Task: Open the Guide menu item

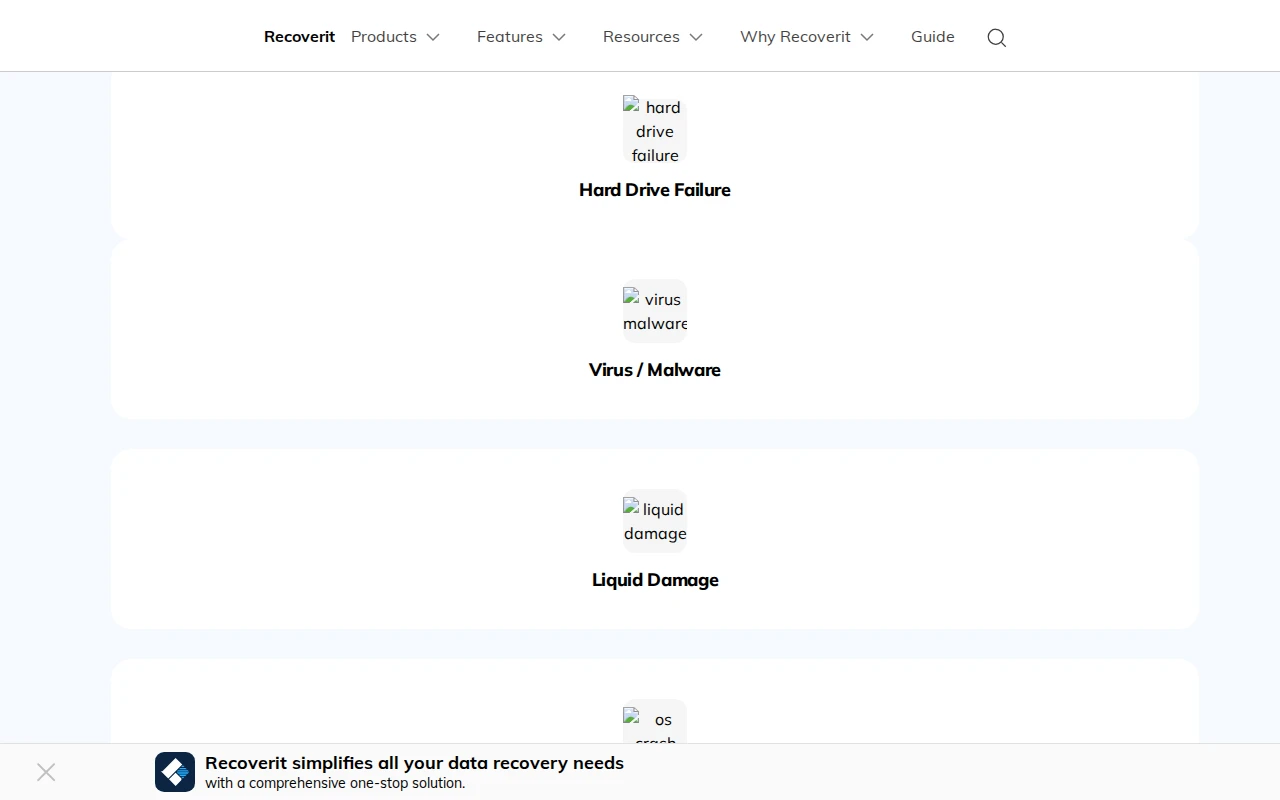Action: pyautogui.click(x=932, y=37)
